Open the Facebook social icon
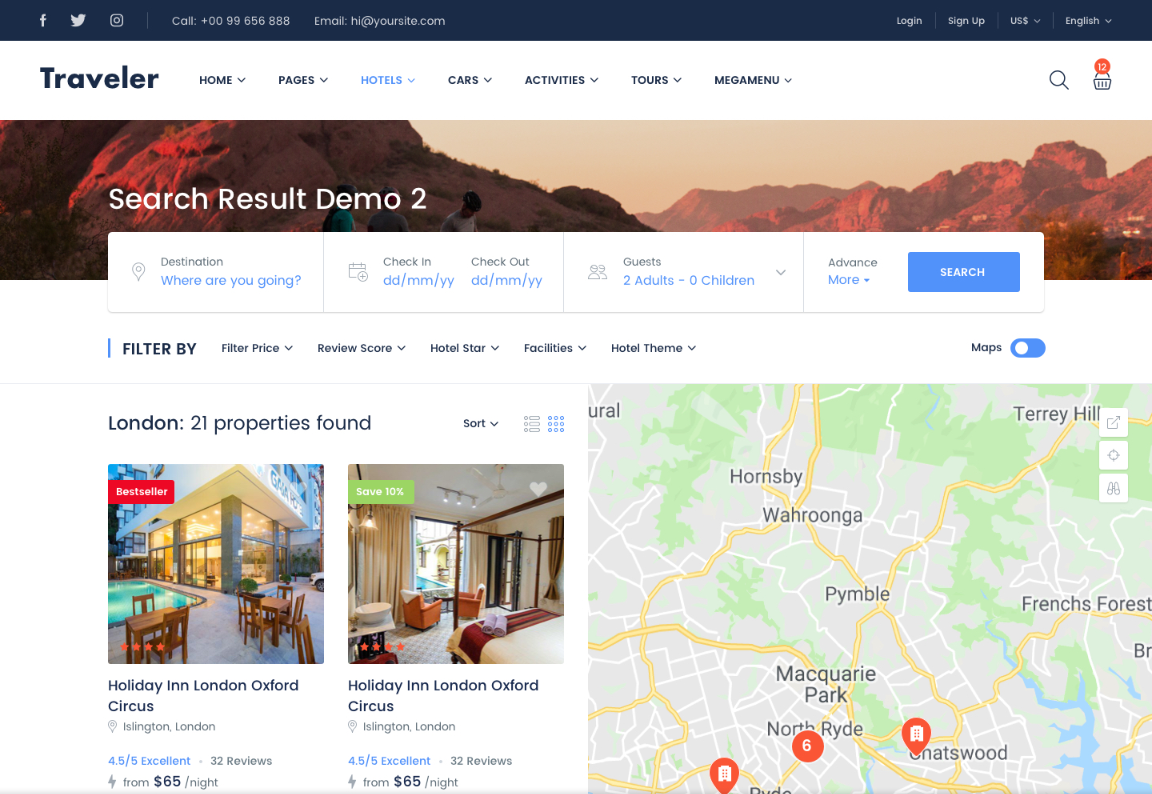The image size is (1152, 794). [x=43, y=20]
